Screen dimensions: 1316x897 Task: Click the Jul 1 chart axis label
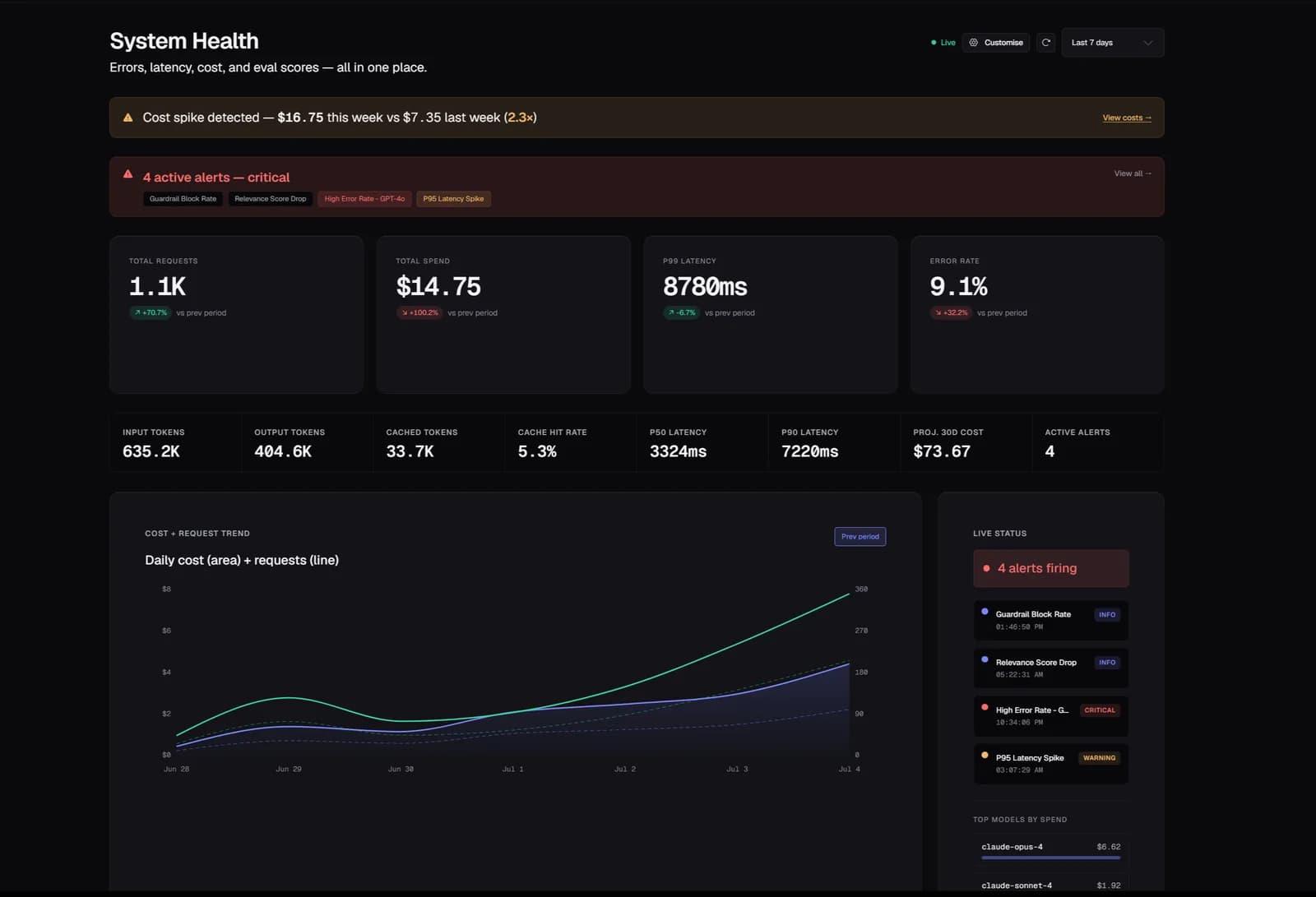coord(512,770)
